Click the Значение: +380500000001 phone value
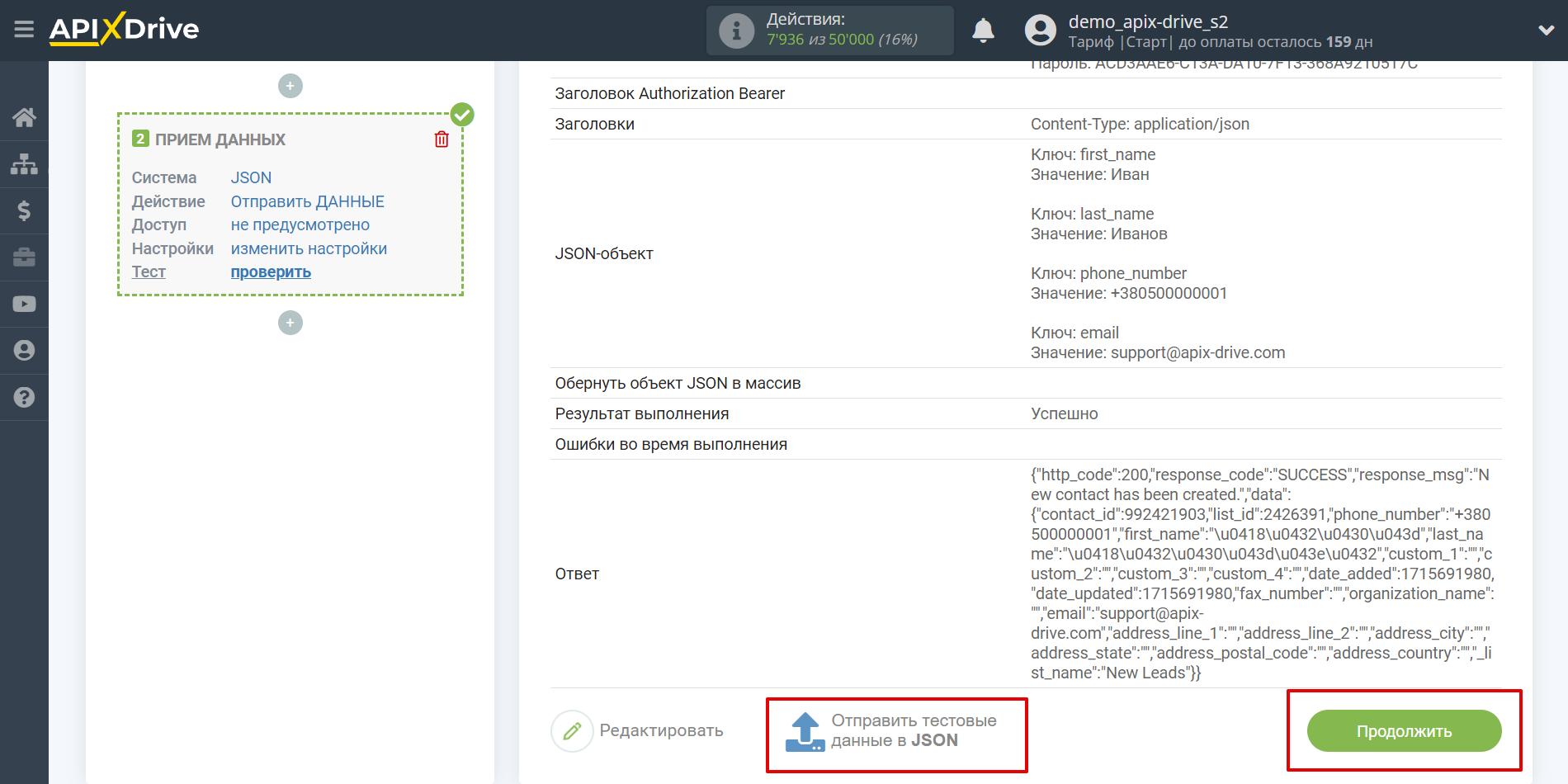This screenshot has width=1568, height=784. coord(1129,293)
